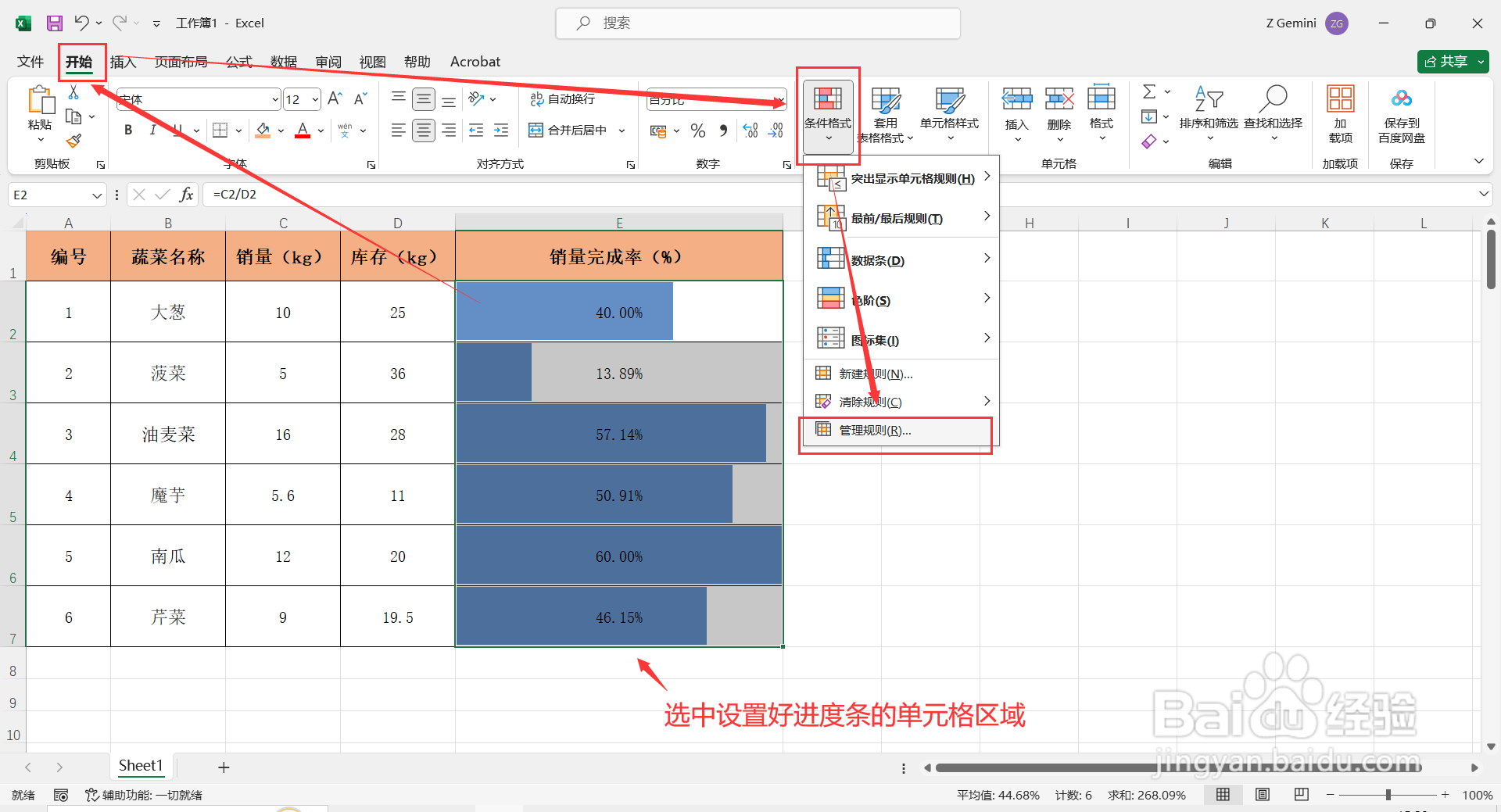This screenshot has width=1501, height=812.
Task: Toggle italic formatting
Action: point(153,130)
